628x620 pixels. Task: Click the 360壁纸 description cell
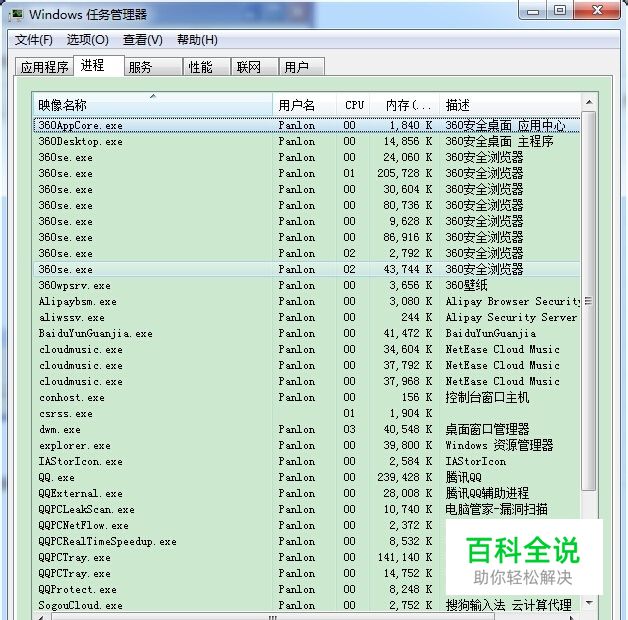point(466,285)
